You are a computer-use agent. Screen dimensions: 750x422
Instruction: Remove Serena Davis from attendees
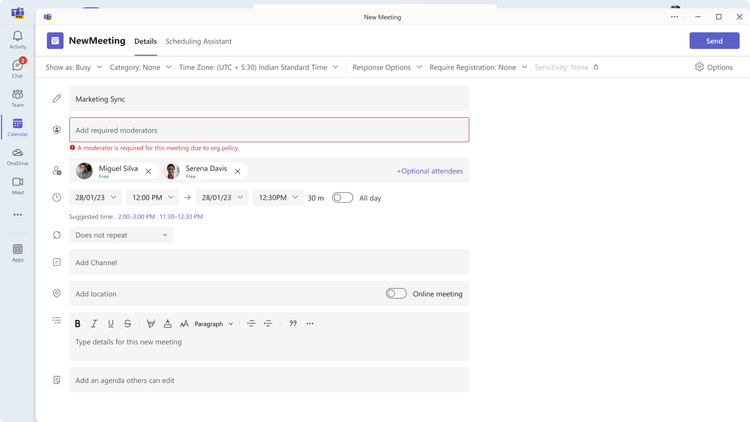[237, 171]
